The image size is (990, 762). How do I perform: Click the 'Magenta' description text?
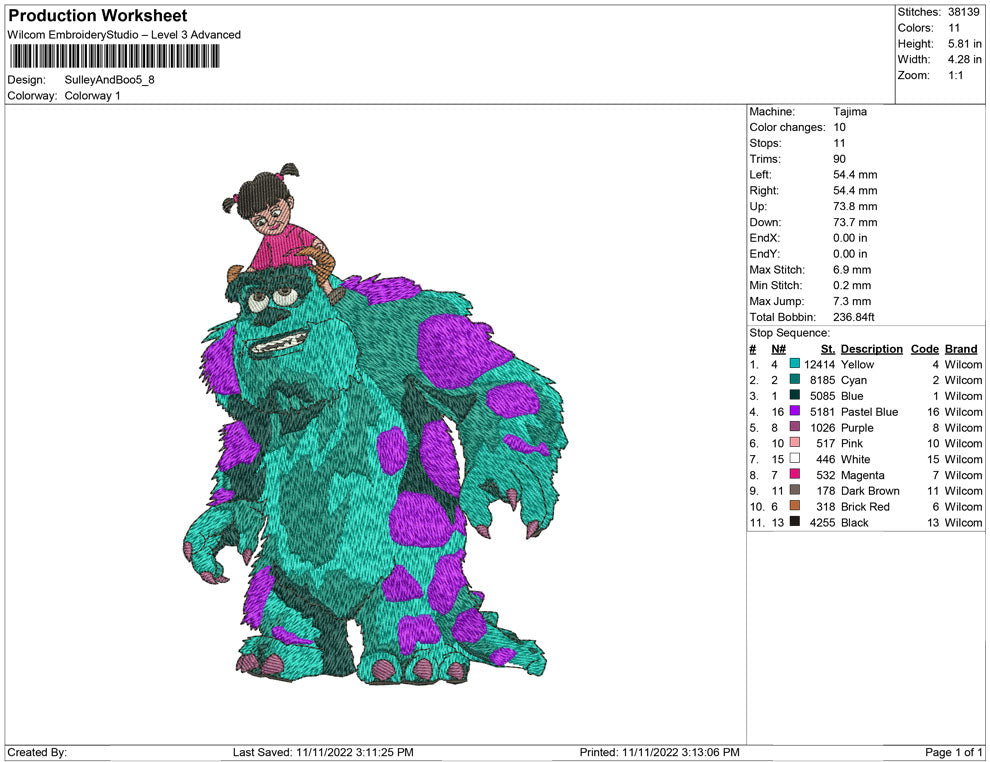[x=862, y=475]
